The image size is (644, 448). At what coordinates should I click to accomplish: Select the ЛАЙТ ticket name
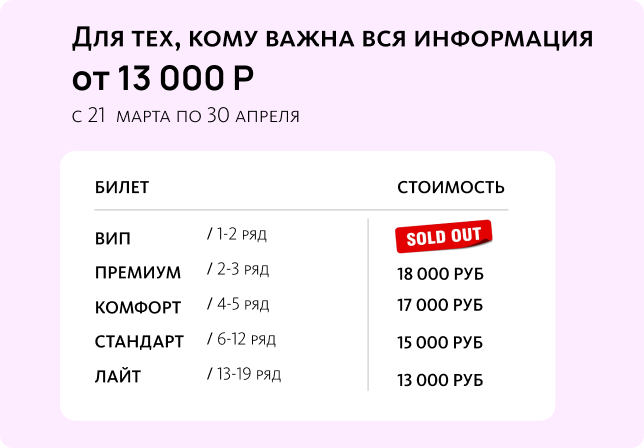[x=118, y=377]
